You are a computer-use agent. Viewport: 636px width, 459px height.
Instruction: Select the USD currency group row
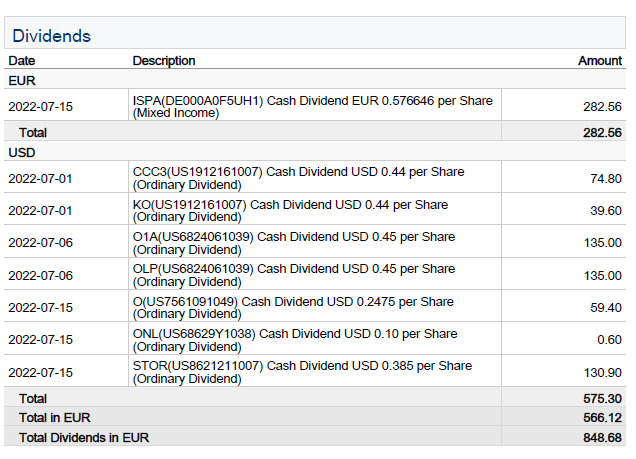click(x=22, y=152)
